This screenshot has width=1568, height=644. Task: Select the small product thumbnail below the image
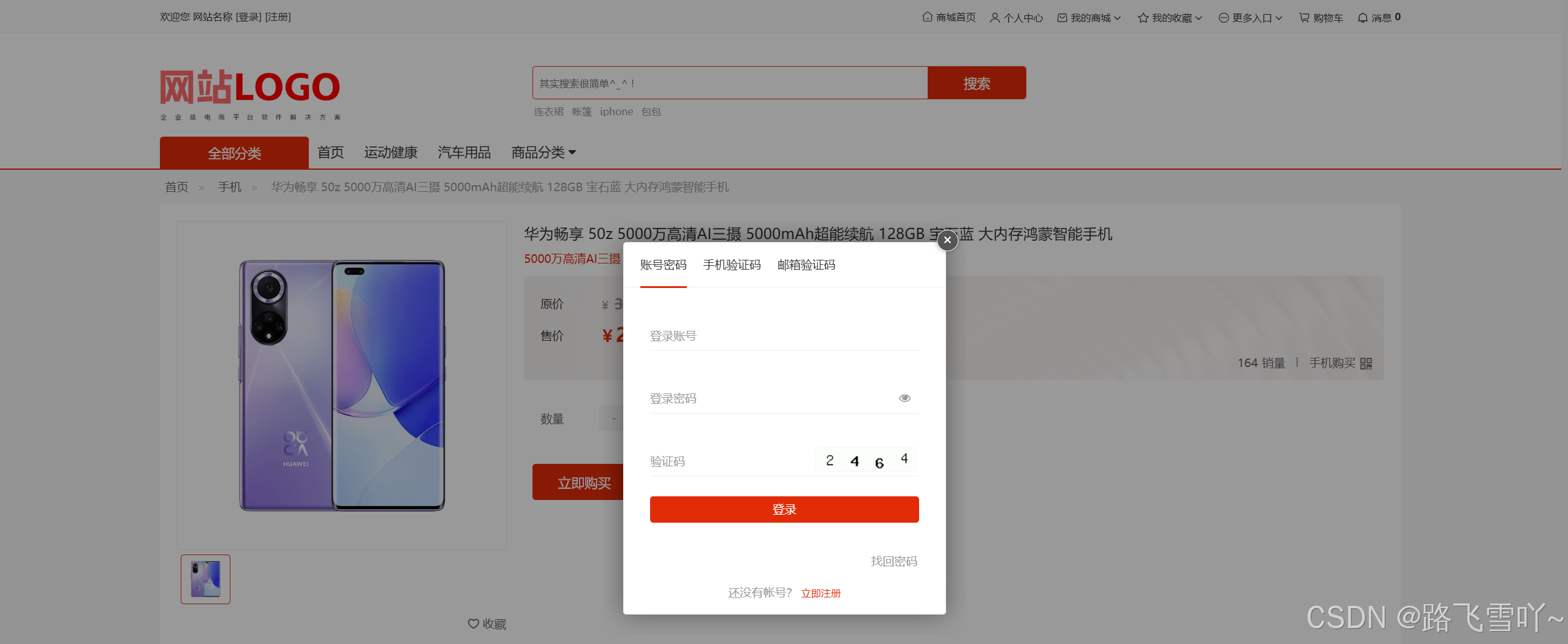coord(205,579)
